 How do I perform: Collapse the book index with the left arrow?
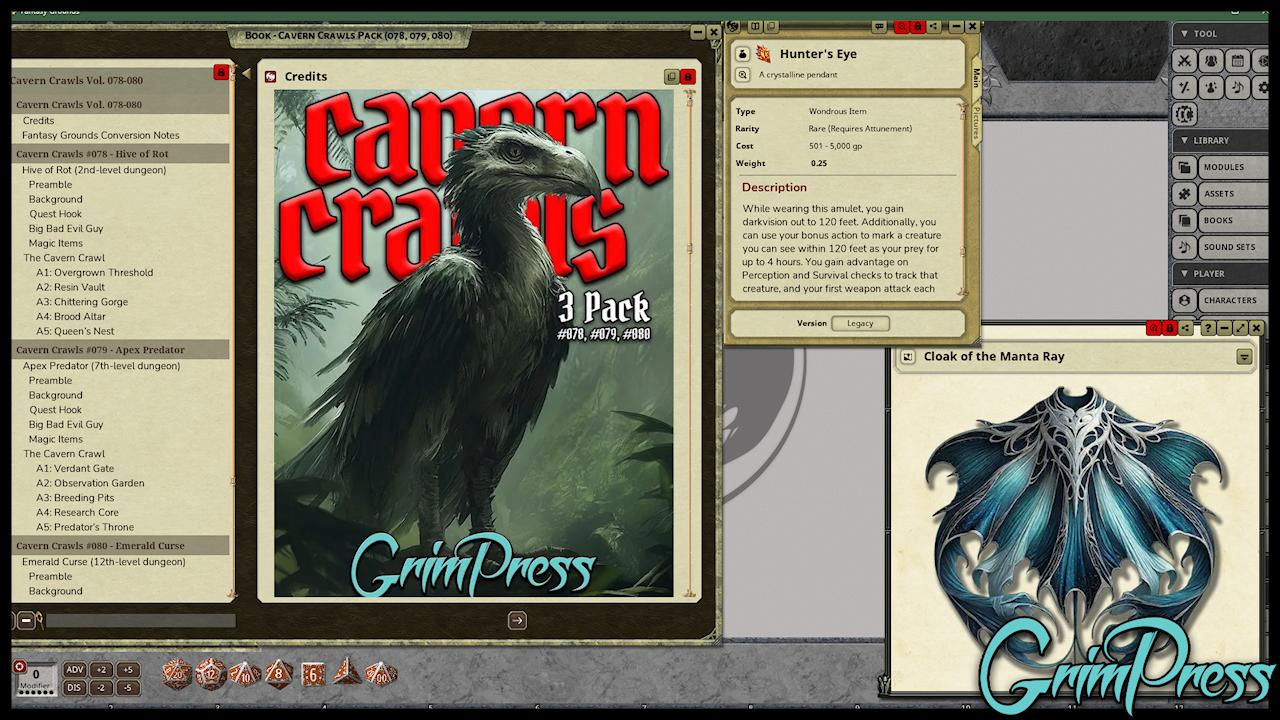coord(246,73)
